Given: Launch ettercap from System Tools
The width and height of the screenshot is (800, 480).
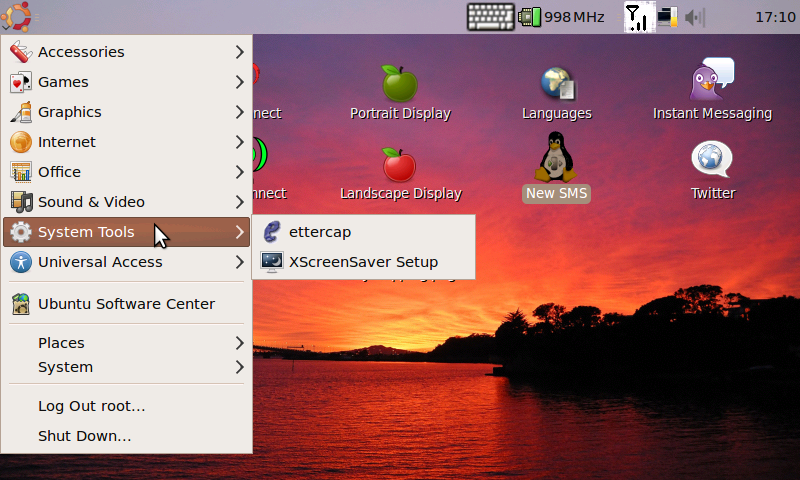Looking at the screenshot, I should point(319,232).
